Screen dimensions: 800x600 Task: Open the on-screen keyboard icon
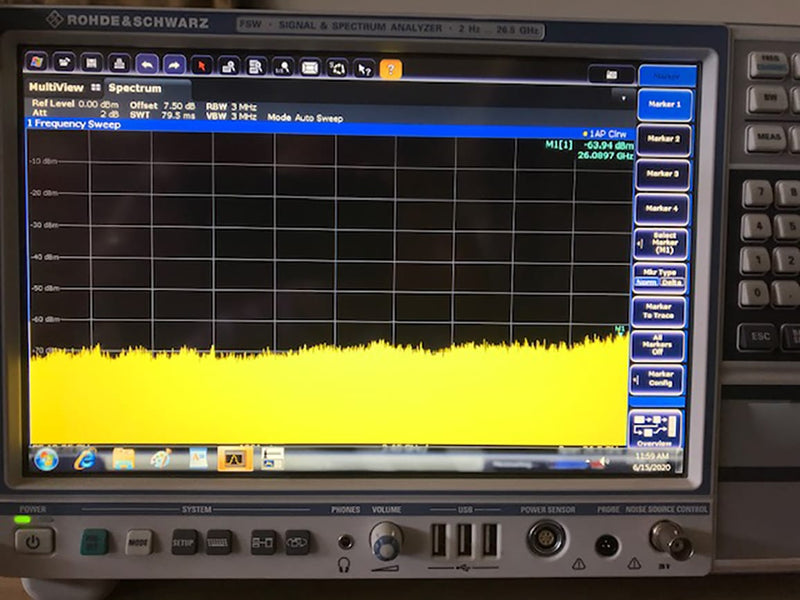pyautogui.click(x=310, y=67)
